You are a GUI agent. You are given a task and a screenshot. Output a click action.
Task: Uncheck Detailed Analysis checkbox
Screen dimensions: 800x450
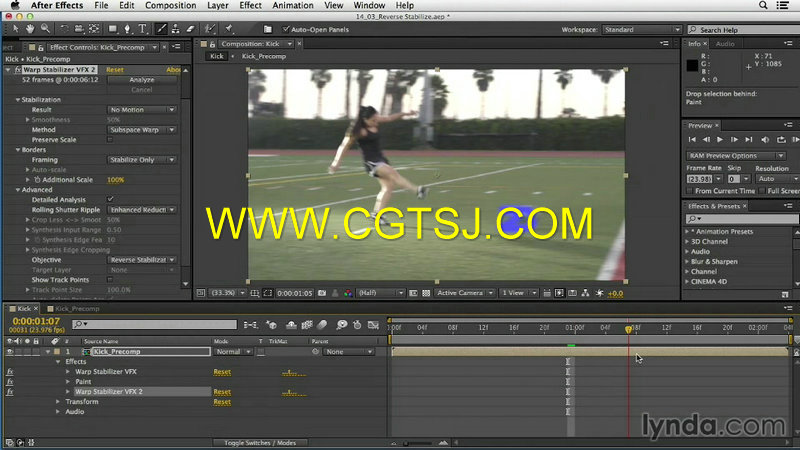(110, 199)
